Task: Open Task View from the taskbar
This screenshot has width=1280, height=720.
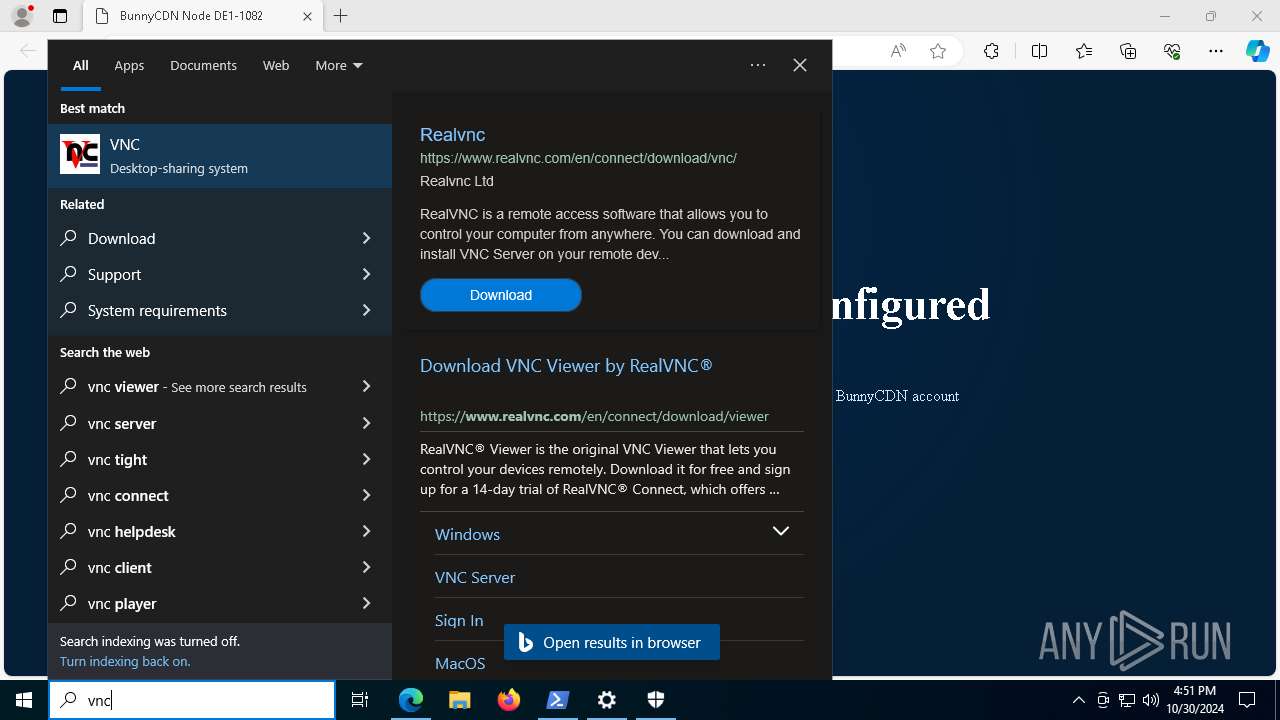Action: 360,700
